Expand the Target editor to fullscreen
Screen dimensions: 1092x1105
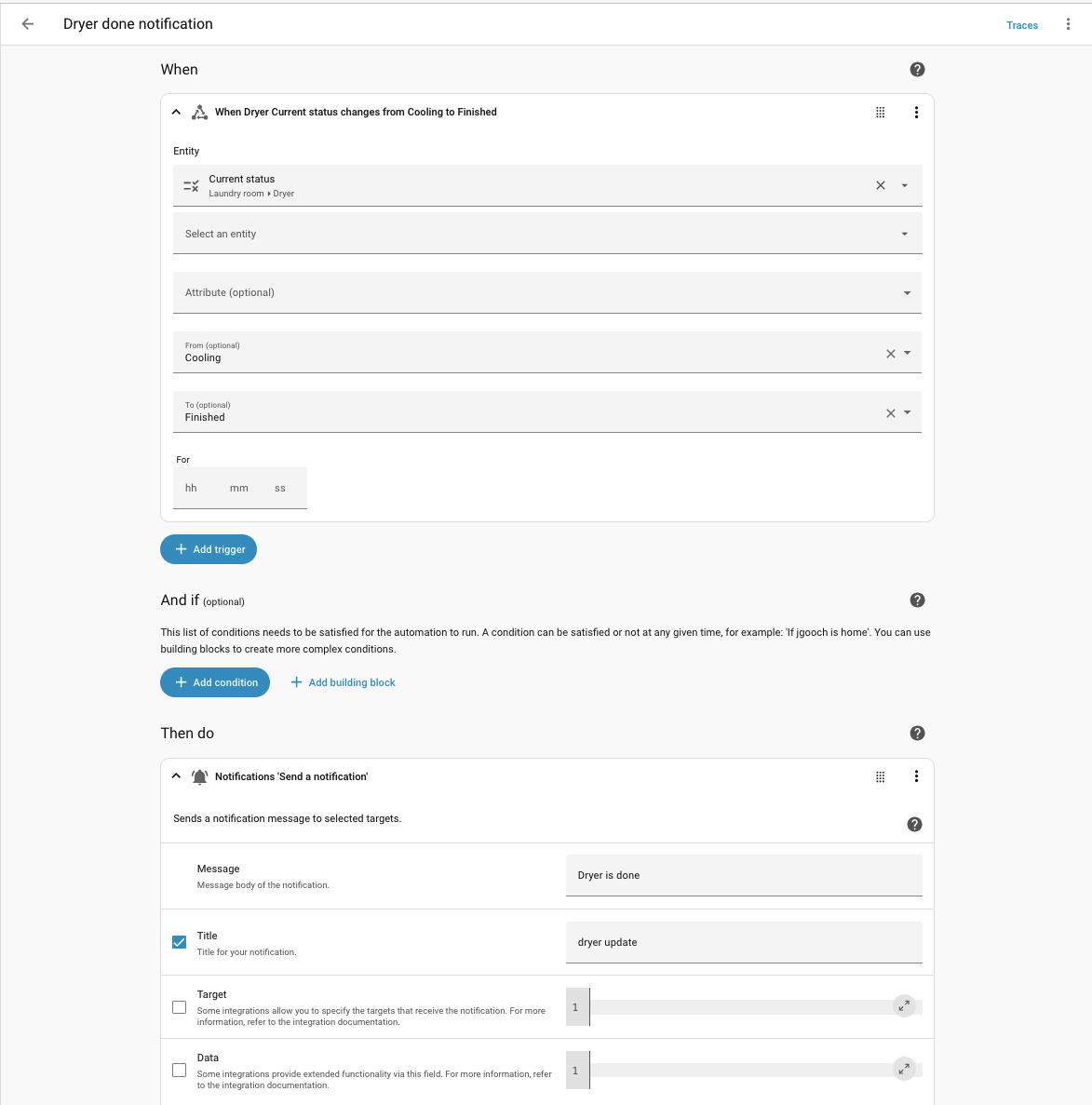point(903,1005)
